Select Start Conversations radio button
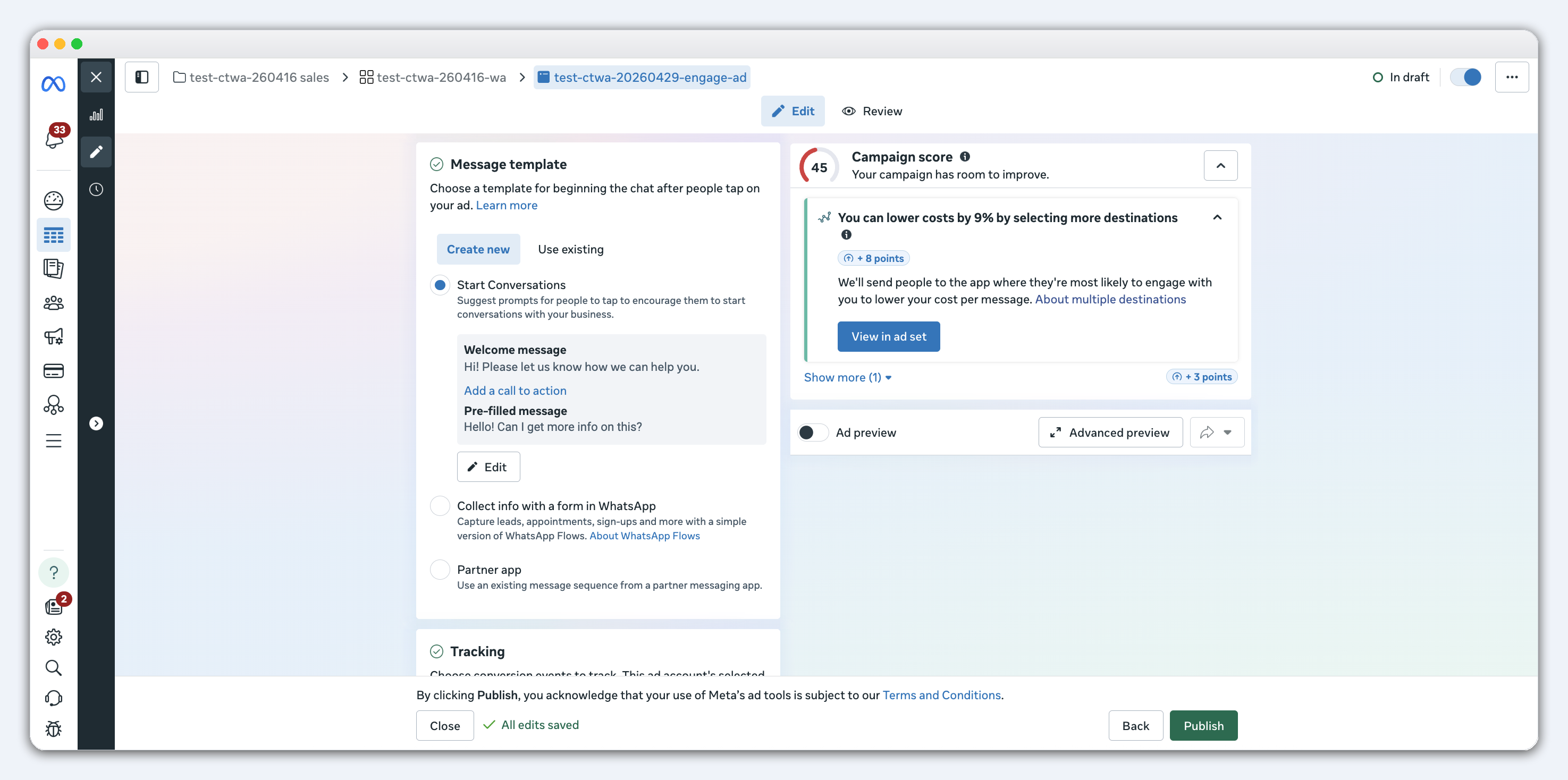Image resolution: width=1568 pixels, height=780 pixels. (440, 285)
